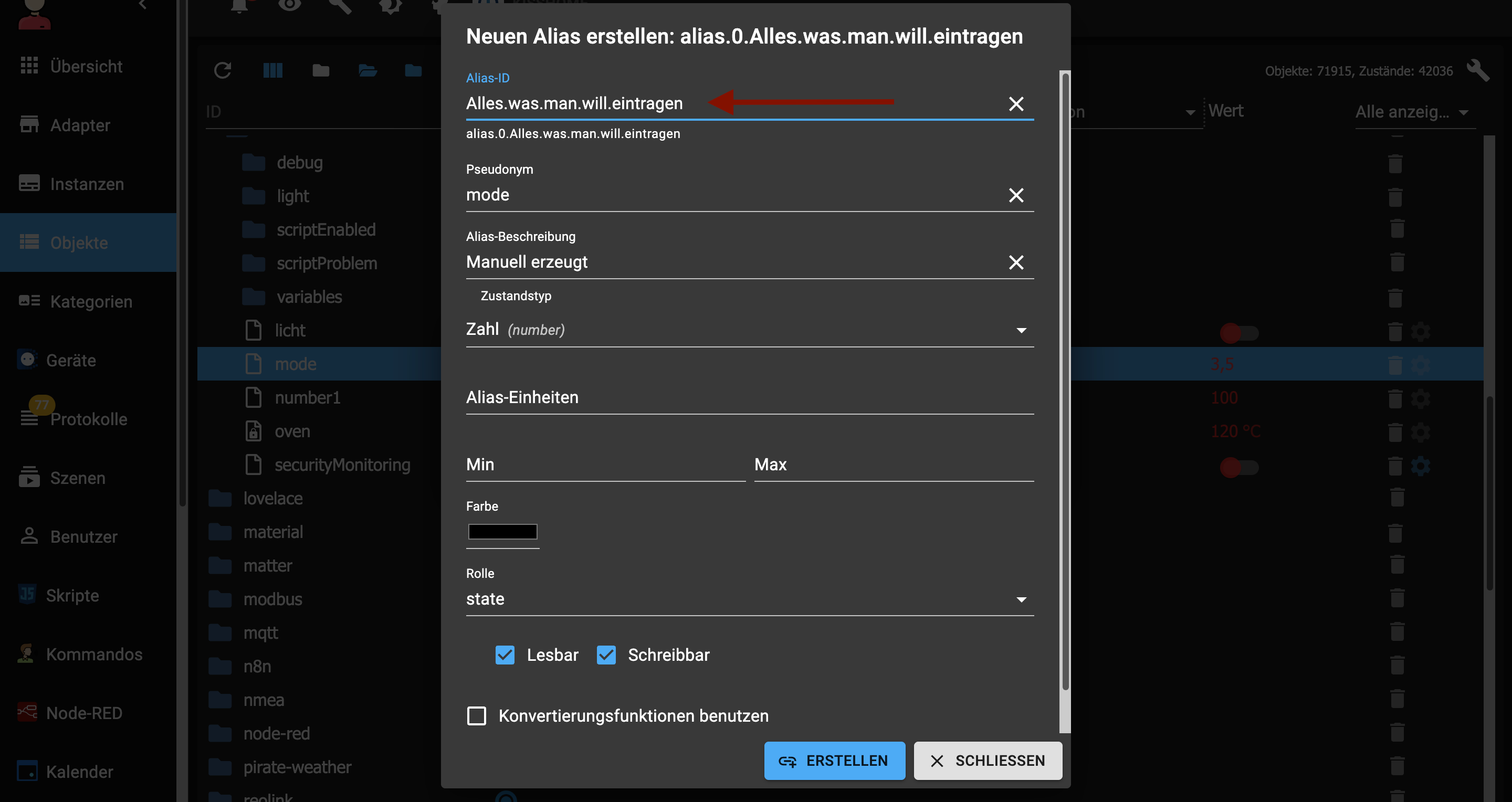Viewport: 1512px width, 802px height.
Task: Clear the Alias-ID field with X icon
Action: 1015,104
